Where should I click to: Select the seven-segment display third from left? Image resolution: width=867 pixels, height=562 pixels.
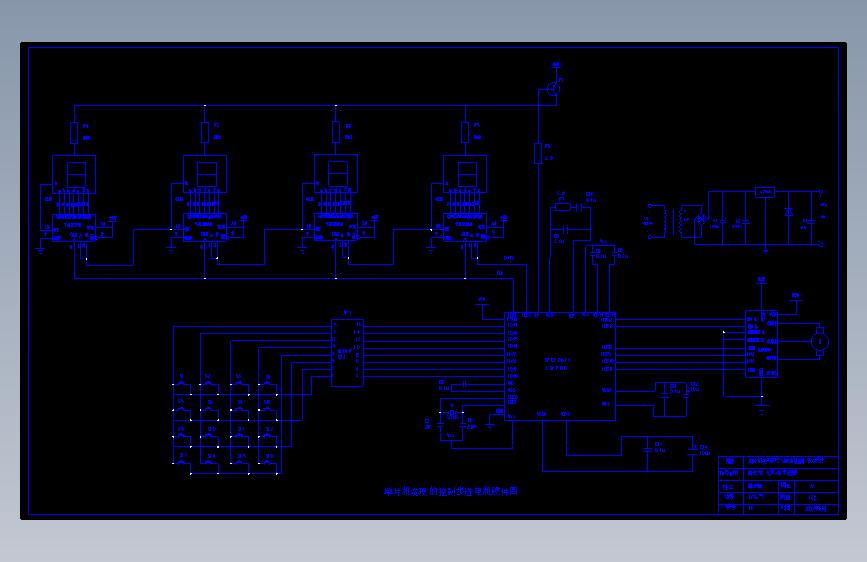pyautogui.click(x=336, y=174)
